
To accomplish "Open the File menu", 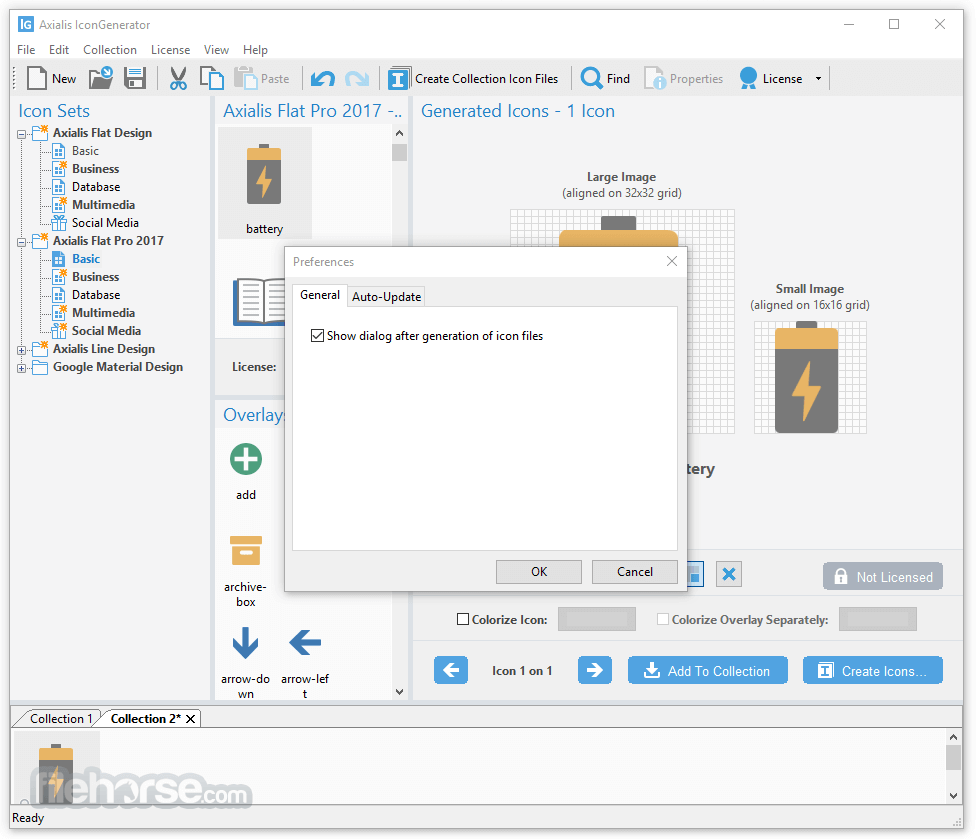I will [26, 50].
